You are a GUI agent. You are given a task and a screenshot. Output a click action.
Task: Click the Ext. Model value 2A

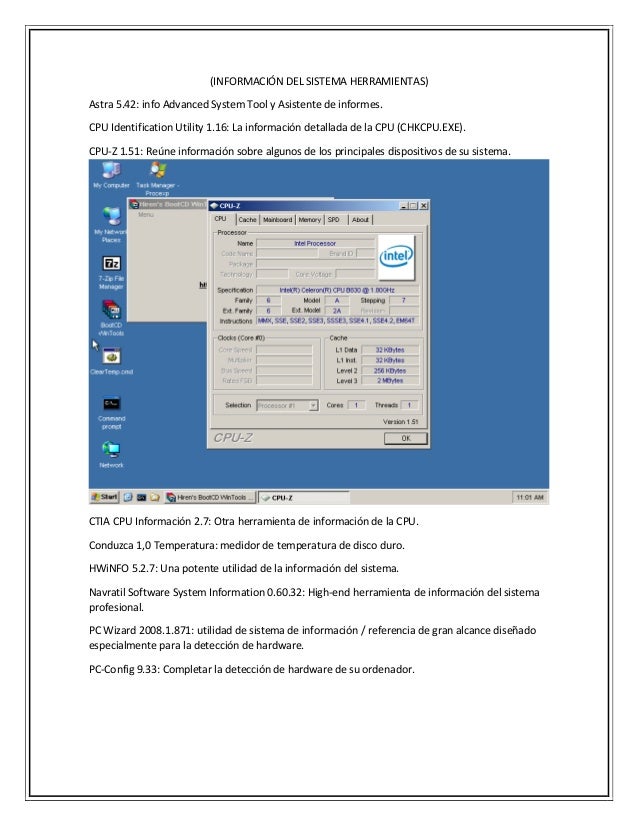point(337,311)
